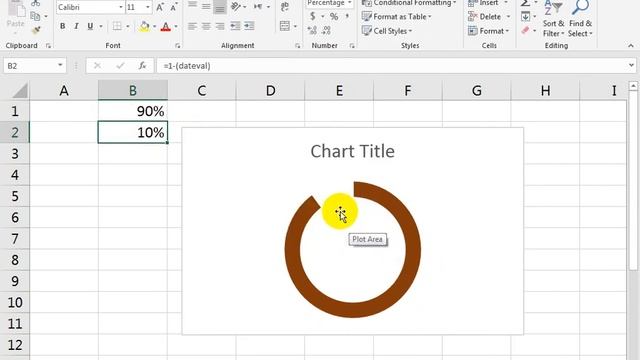This screenshot has height=360, width=640.
Task: Click the Select All corner triangle
Action: [x=19, y=90]
